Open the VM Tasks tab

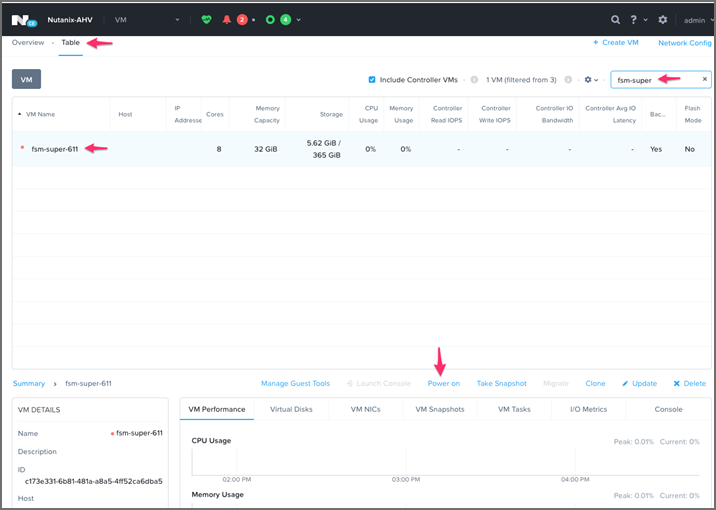[514, 409]
